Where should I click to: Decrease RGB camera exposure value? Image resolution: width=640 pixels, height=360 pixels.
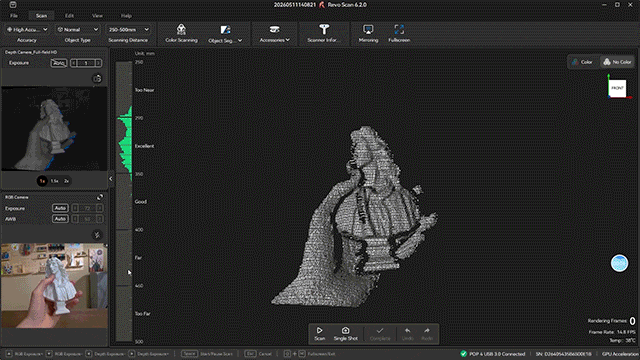75,208
